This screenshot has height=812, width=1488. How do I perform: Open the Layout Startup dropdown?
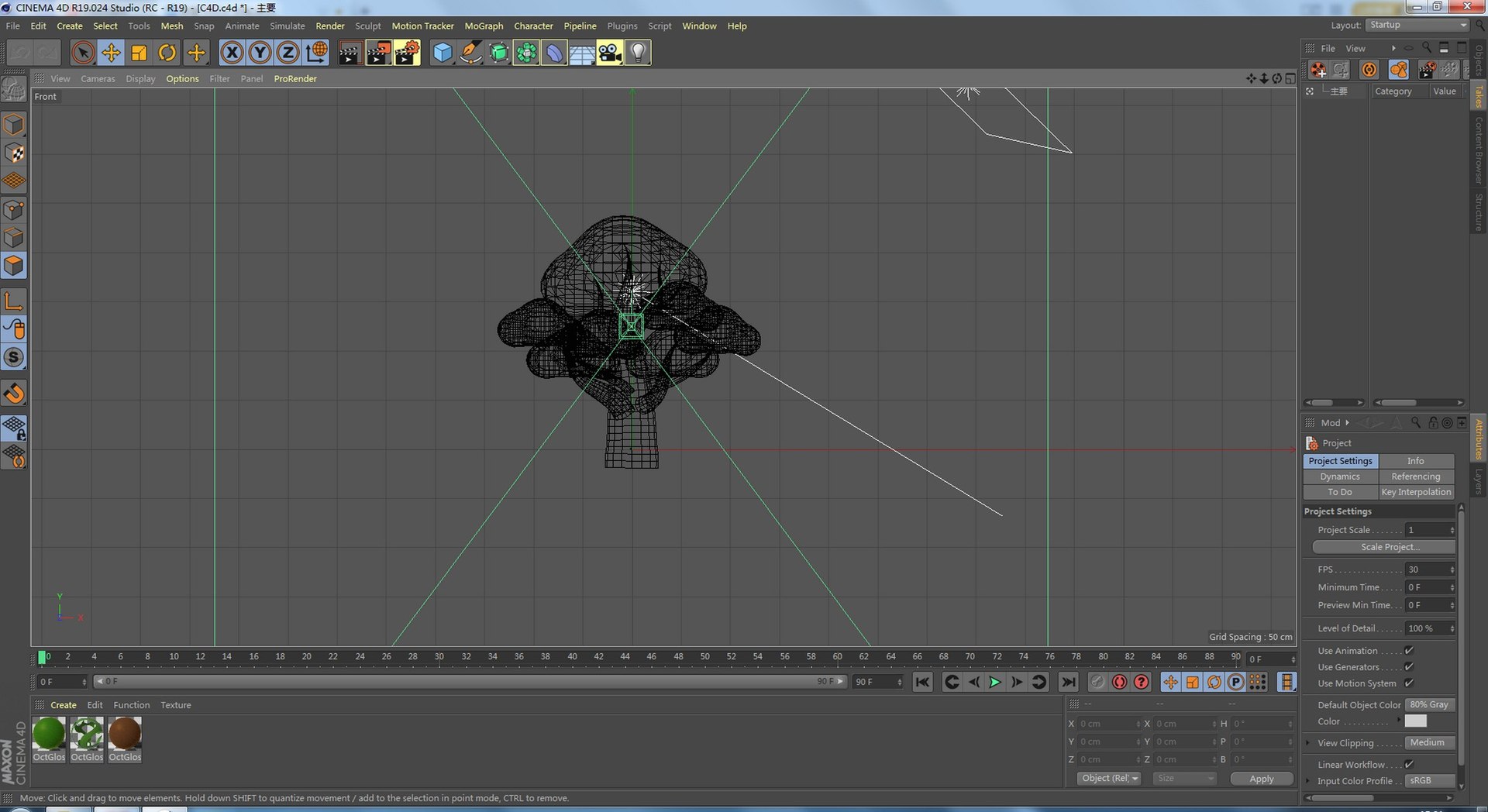(1417, 25)
